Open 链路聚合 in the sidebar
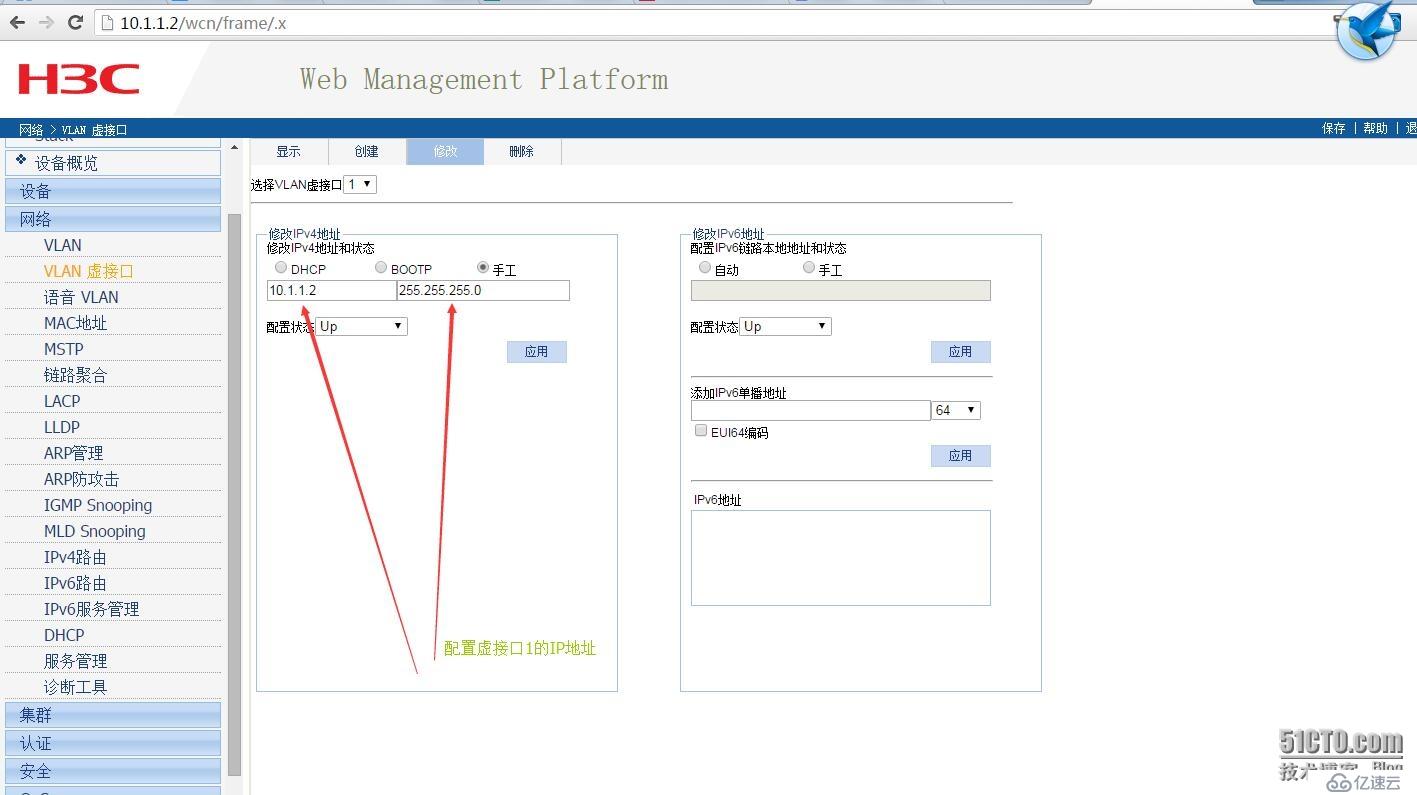1417x795 pixels. point(75,375)
